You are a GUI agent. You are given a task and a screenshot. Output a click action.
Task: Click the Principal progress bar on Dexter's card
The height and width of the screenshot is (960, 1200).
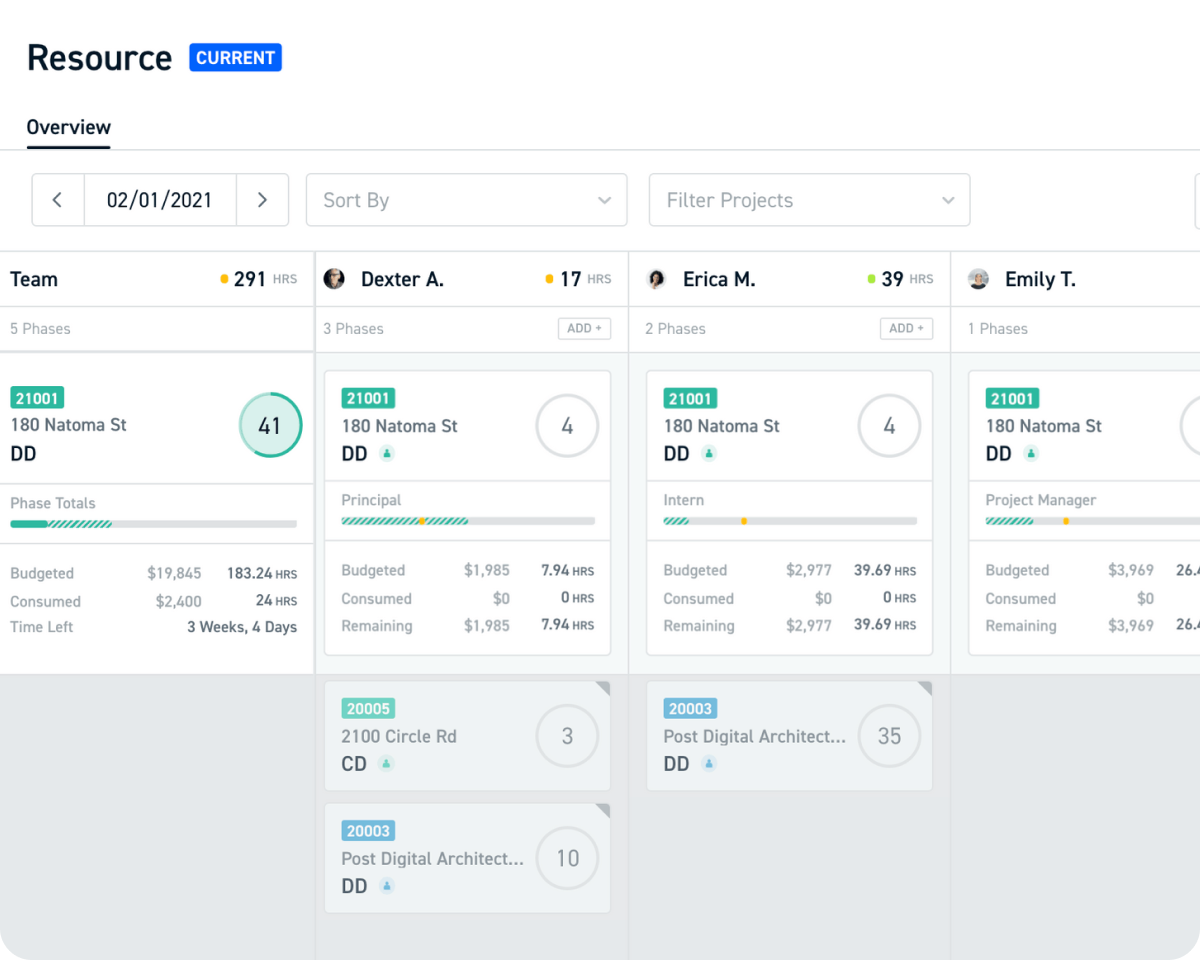[x=468, y=521]
